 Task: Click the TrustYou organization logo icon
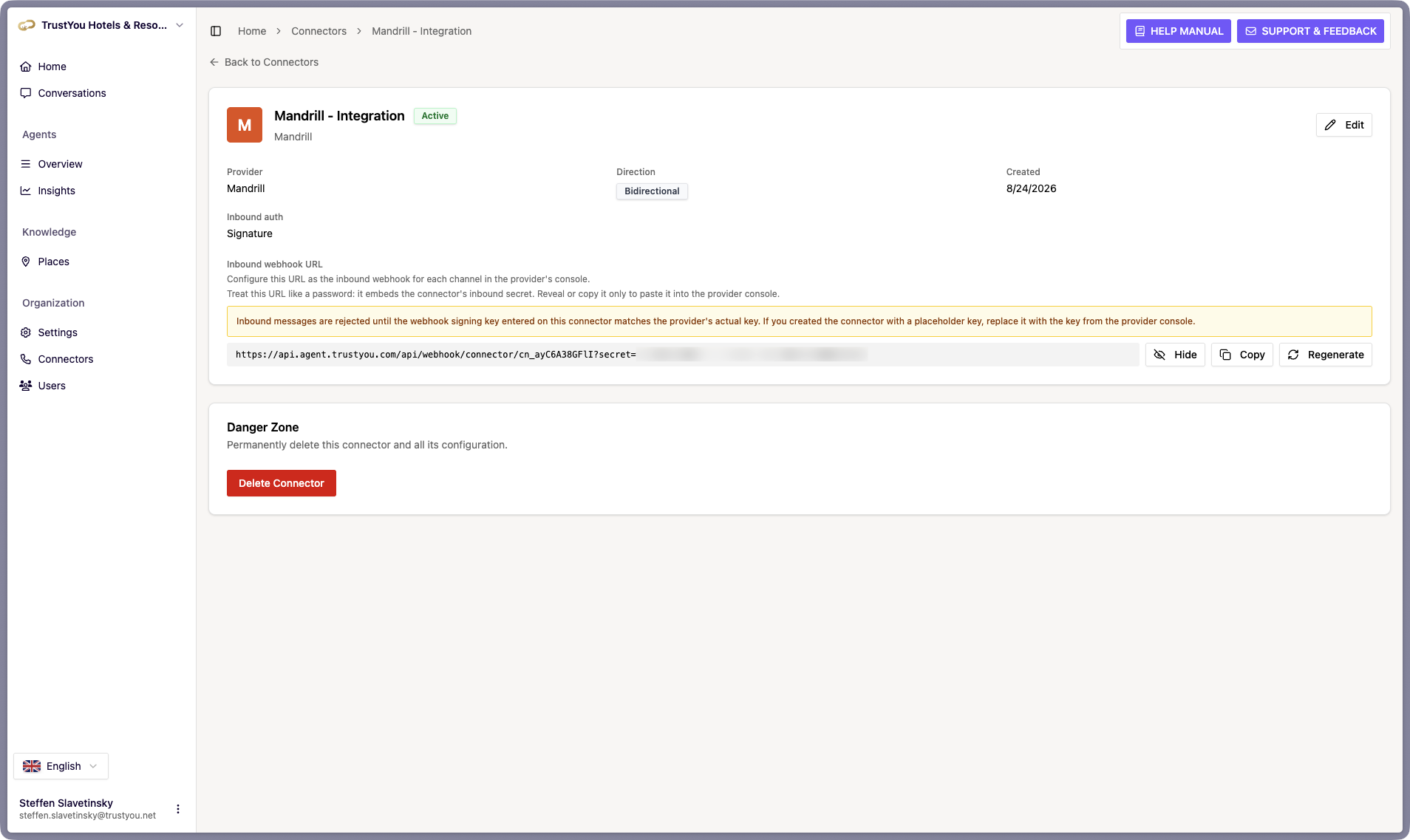tap(27, 25)
